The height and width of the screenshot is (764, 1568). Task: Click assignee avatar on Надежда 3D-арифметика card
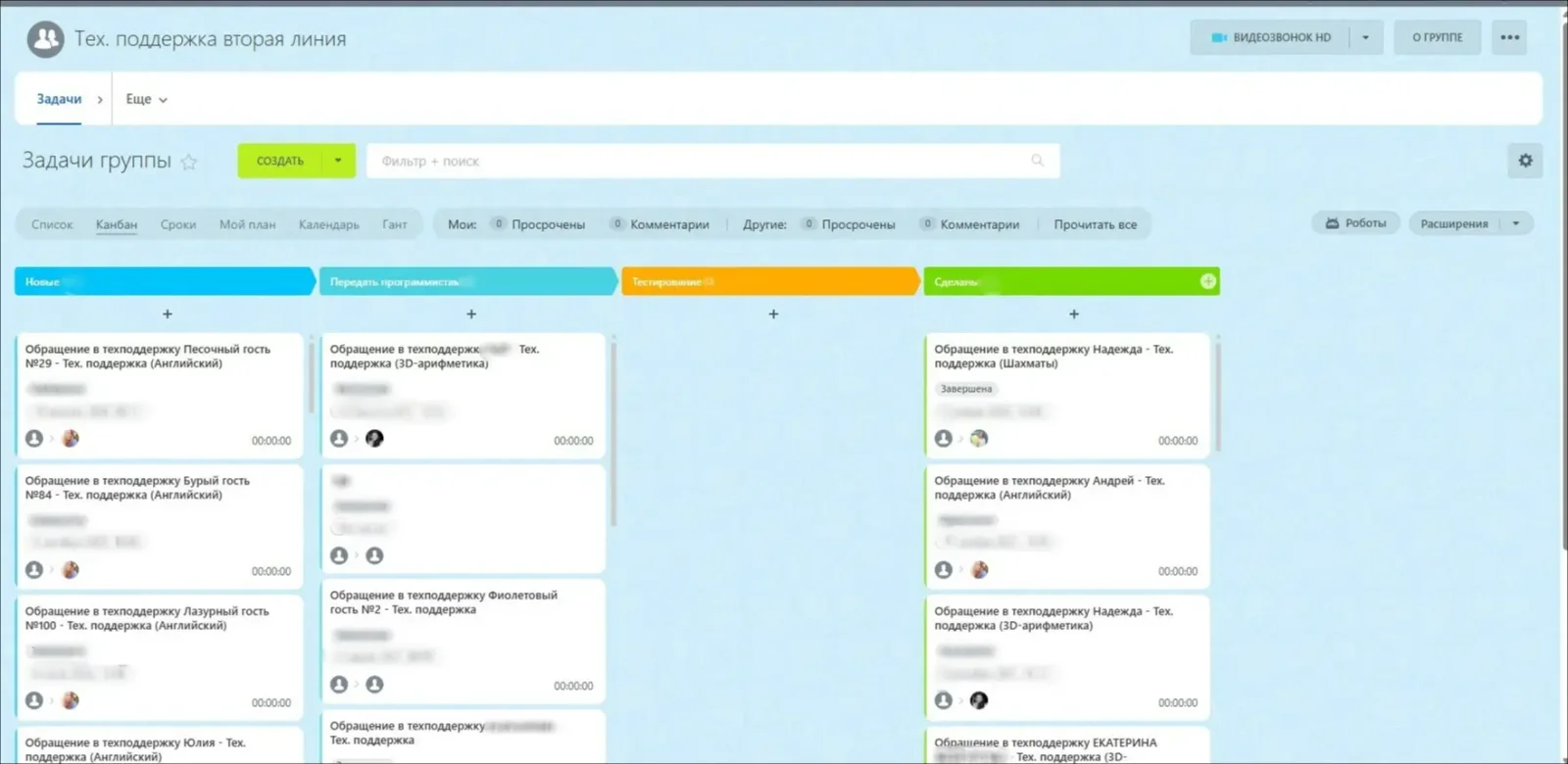[x=979, y=700]
